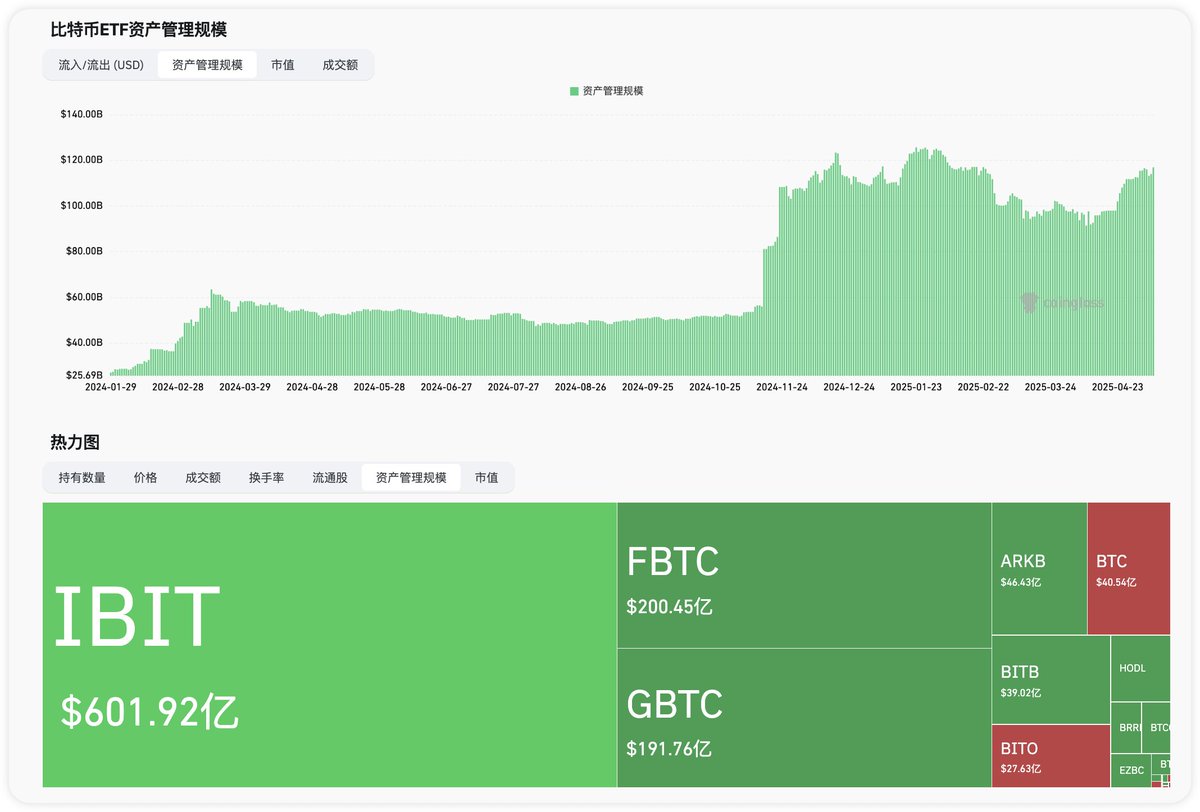The image size is (1200, 812).
Task: Click the FBTC heatmap block
Action: click(804, 575)
